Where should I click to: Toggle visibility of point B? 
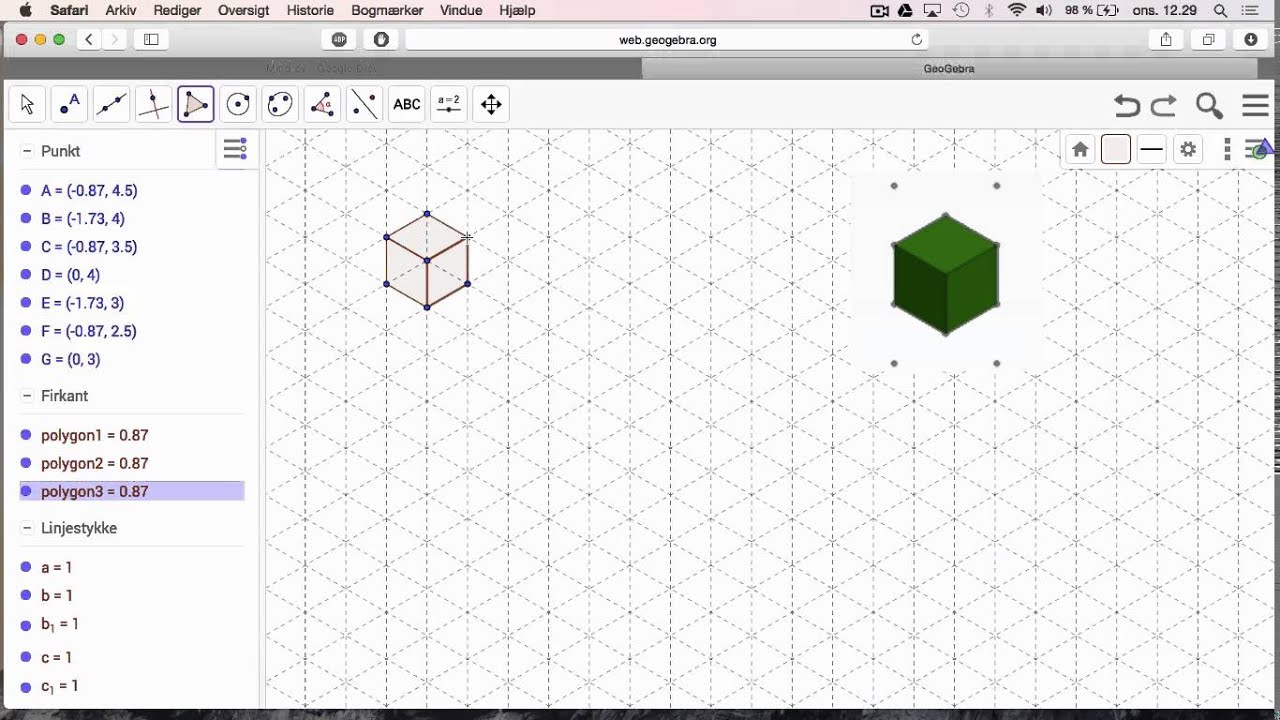[26, 218]
